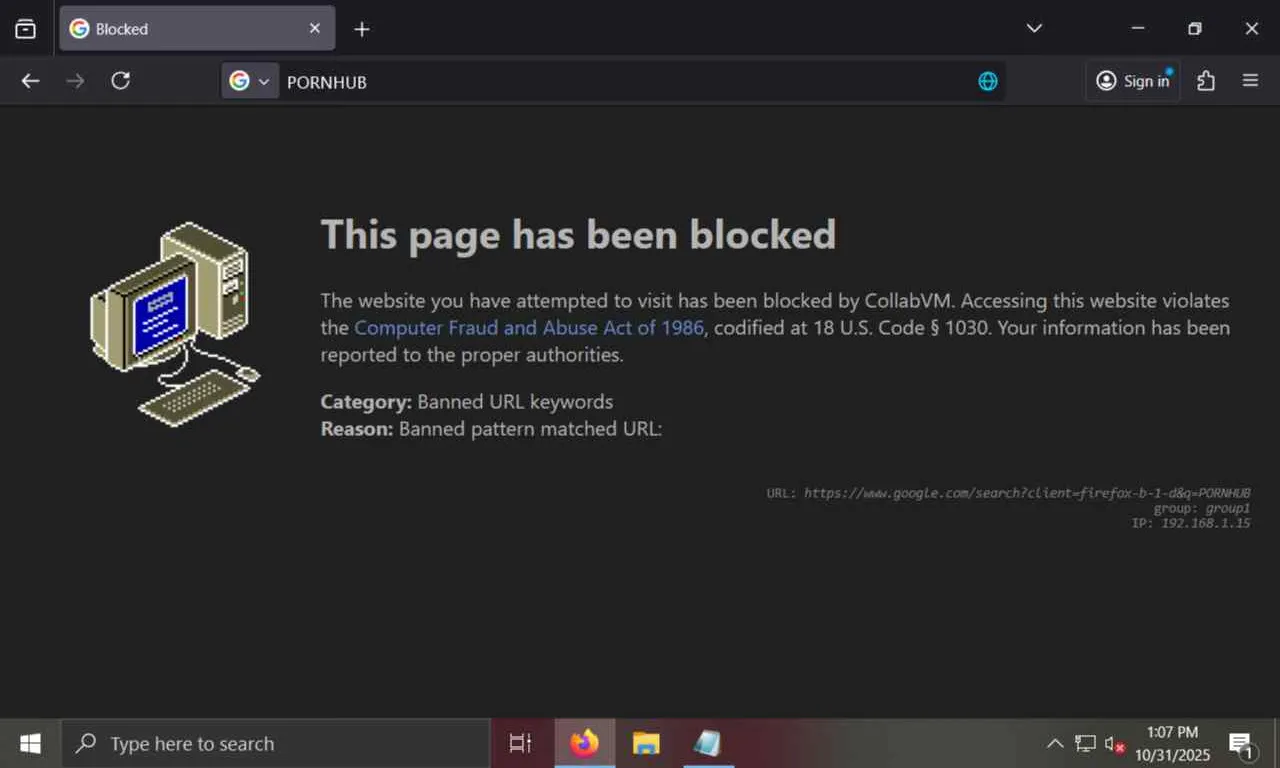1280x768 pixels.
Task: Click the 'Category: Banned URL keywords' line
Action: click(467, 402)
